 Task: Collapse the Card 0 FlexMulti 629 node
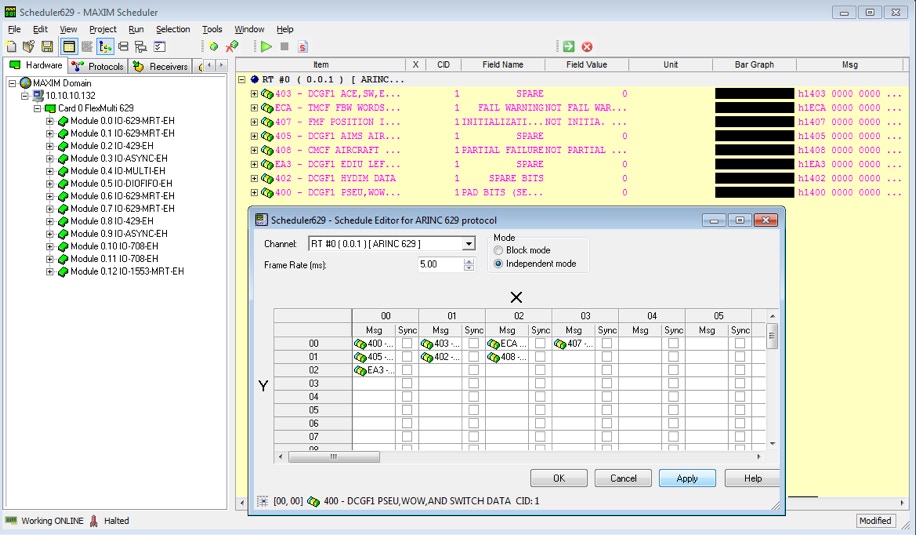pyautogui.click(x=37, y=108)
